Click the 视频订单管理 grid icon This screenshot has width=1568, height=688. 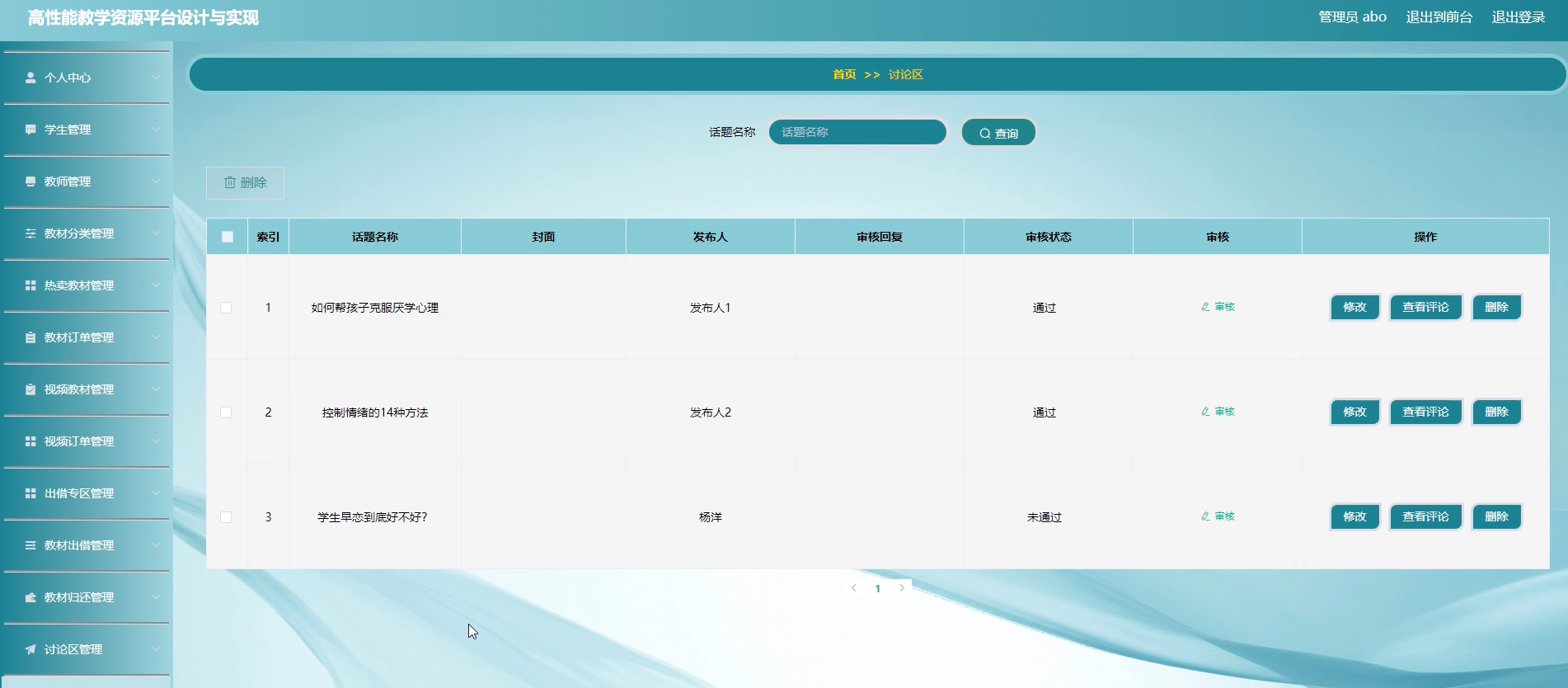pyautogui.click(x=31, y=441)
